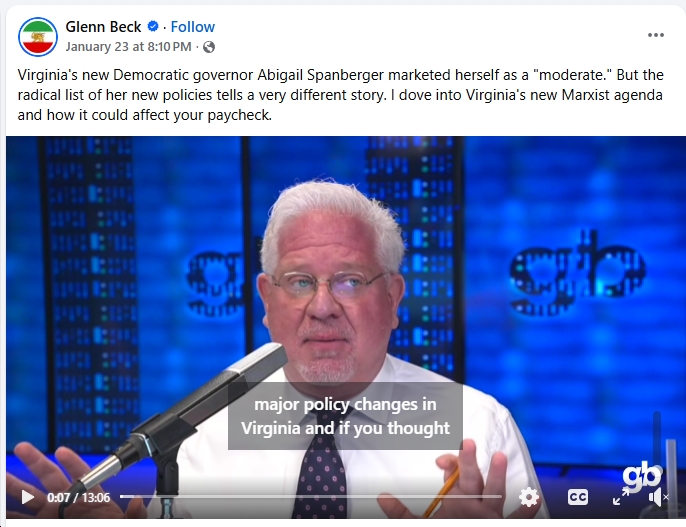Click the Follow link
Viewport: 686px width, 527px height.
192,27
